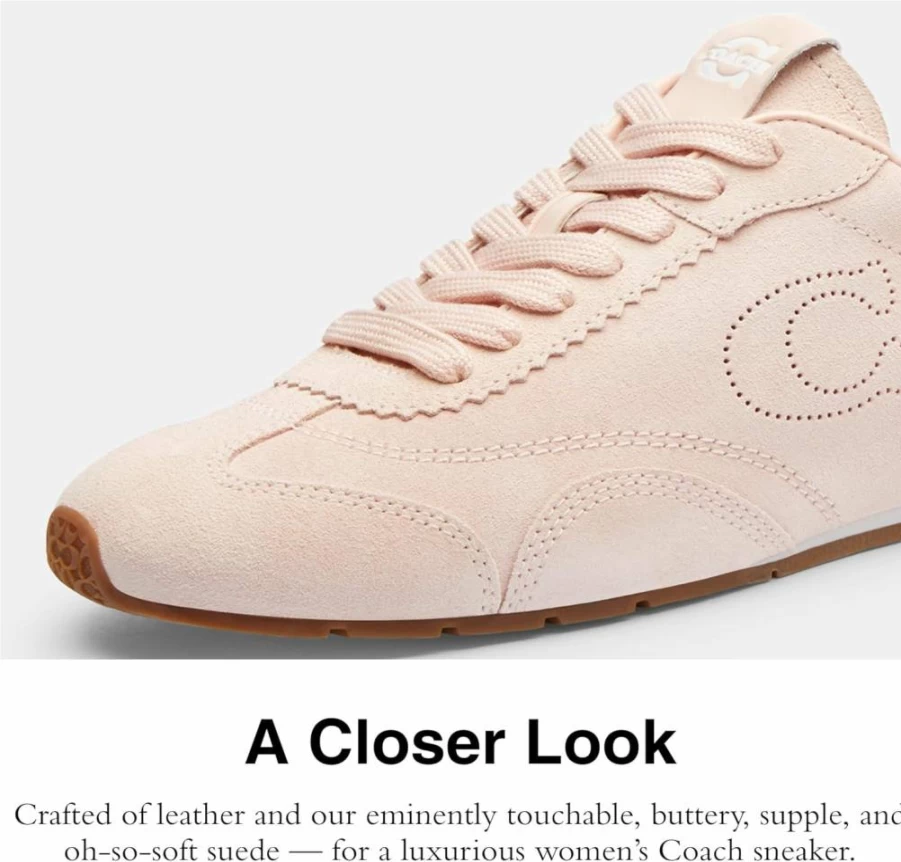Click the empty gray backdrop behind sneaker
Viewport: 901px width, 862px height.
[230, 172]
